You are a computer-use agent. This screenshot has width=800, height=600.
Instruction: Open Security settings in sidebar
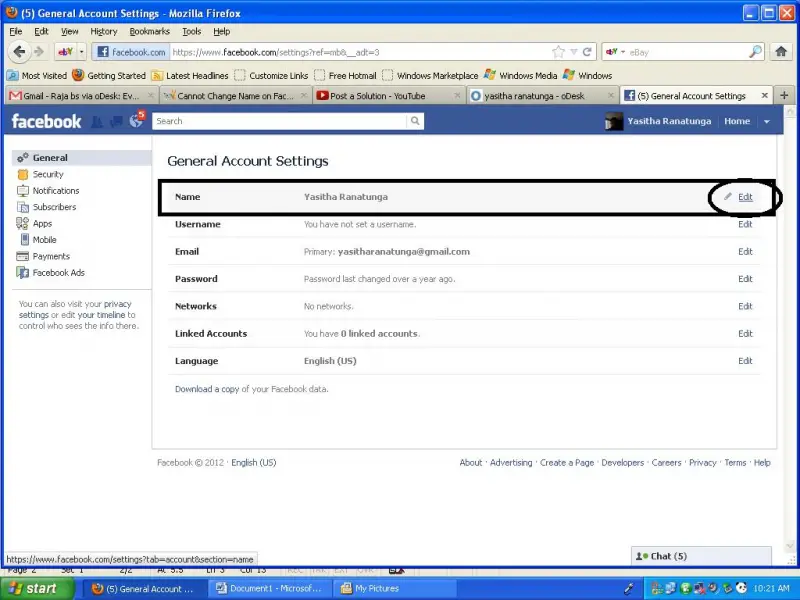48,174
